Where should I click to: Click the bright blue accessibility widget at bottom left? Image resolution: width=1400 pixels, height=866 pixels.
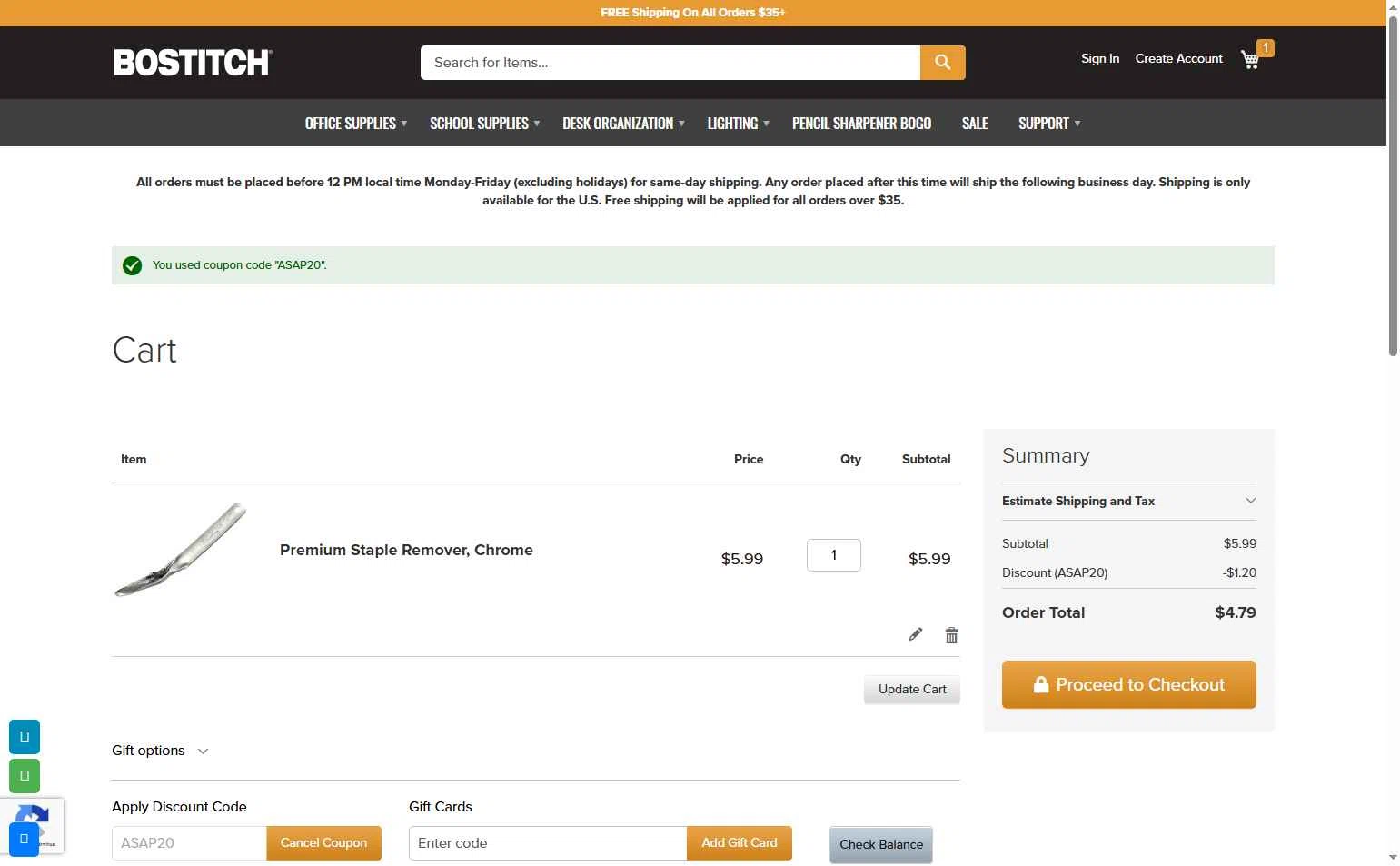pos(24,839)
